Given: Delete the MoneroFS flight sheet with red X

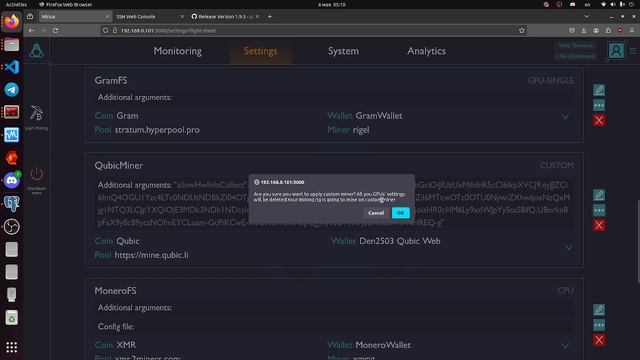Looking at the screenshot, I should coord(599,340).
